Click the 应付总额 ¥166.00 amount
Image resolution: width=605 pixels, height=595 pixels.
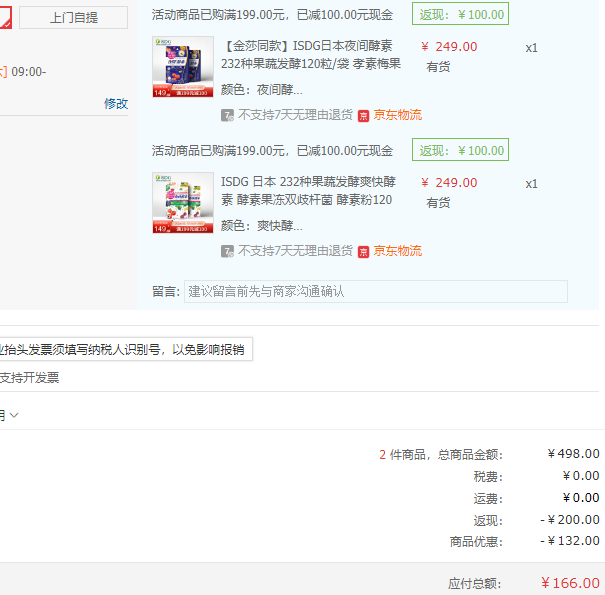click(x=570, y=583)
